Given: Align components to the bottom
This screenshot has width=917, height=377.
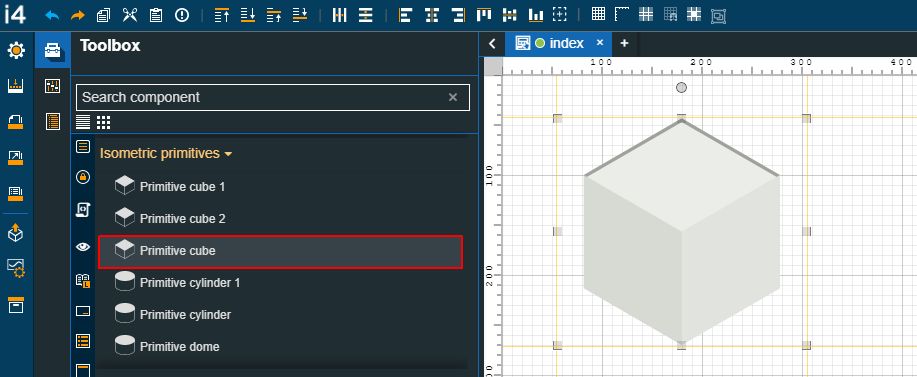Looking at the screenshot, I should 536,15.
